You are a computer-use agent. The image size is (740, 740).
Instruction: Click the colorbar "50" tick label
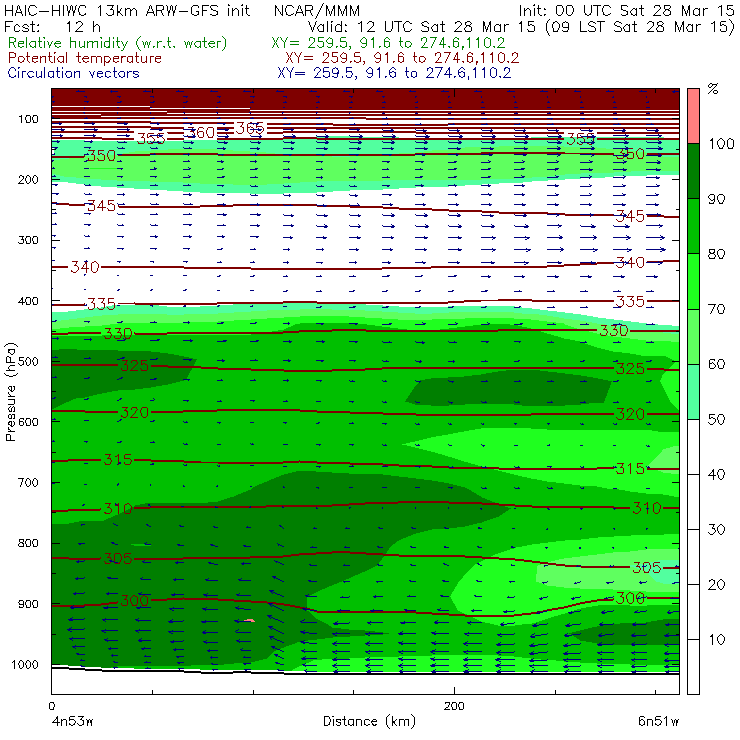716,420
